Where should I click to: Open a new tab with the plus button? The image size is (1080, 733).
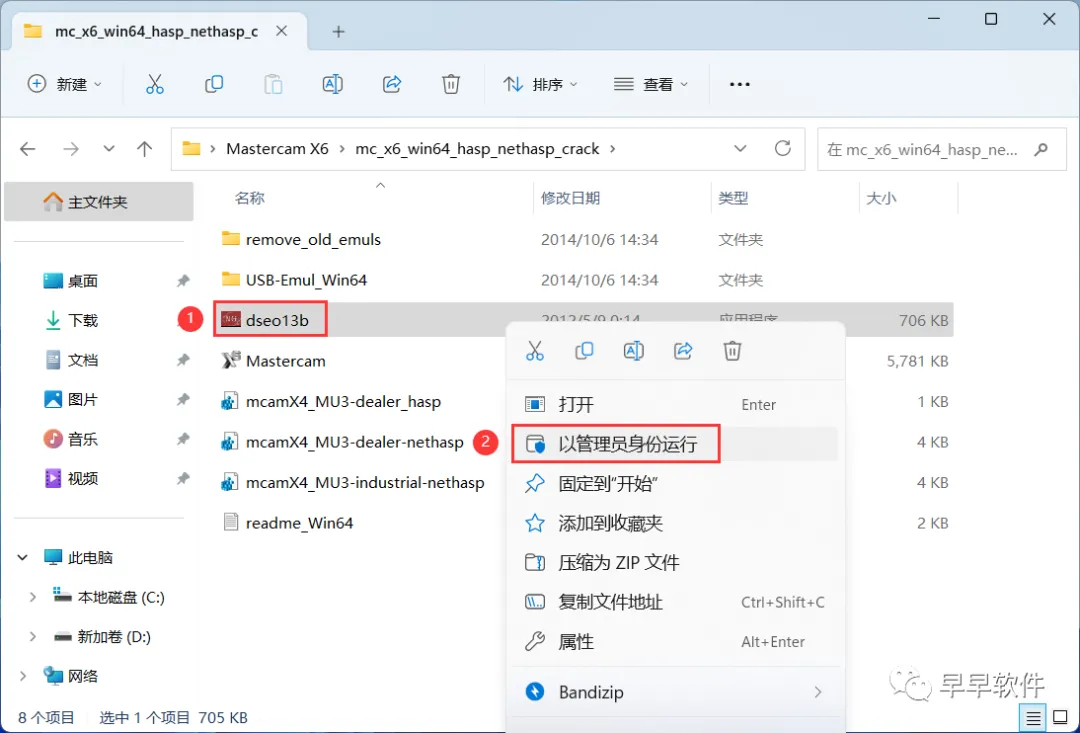(338, 31)
